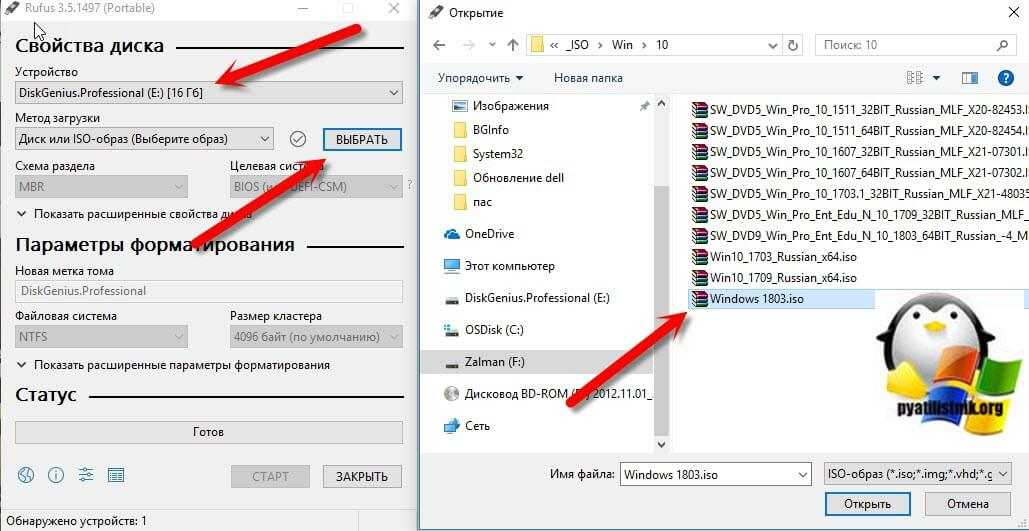
Task: Select file SW_DVD5_Win_Pro_10_1511_64BIT_Russian
Action: point(858,131)
